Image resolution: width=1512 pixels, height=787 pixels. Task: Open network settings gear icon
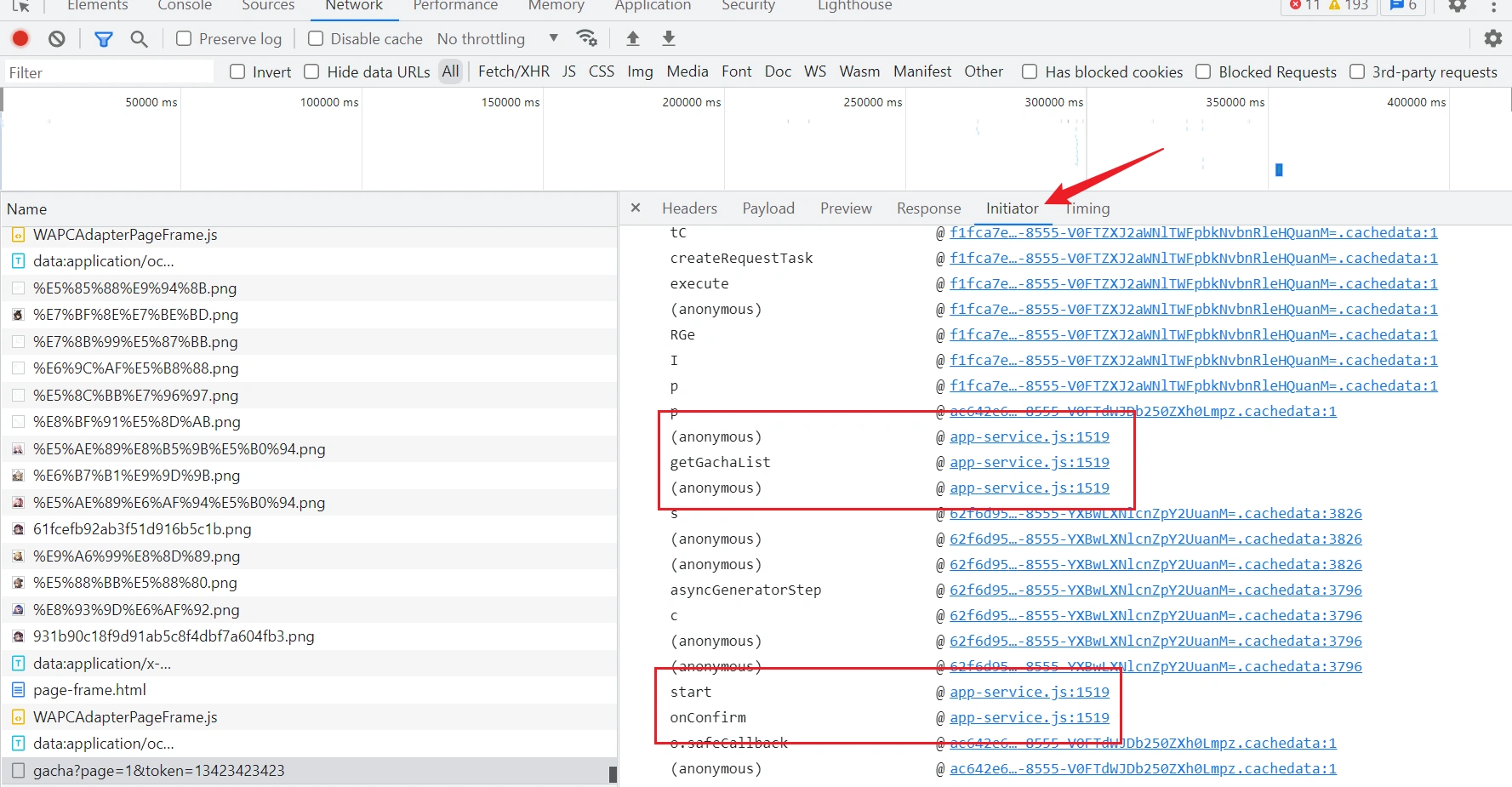[x=1492, y=38]
